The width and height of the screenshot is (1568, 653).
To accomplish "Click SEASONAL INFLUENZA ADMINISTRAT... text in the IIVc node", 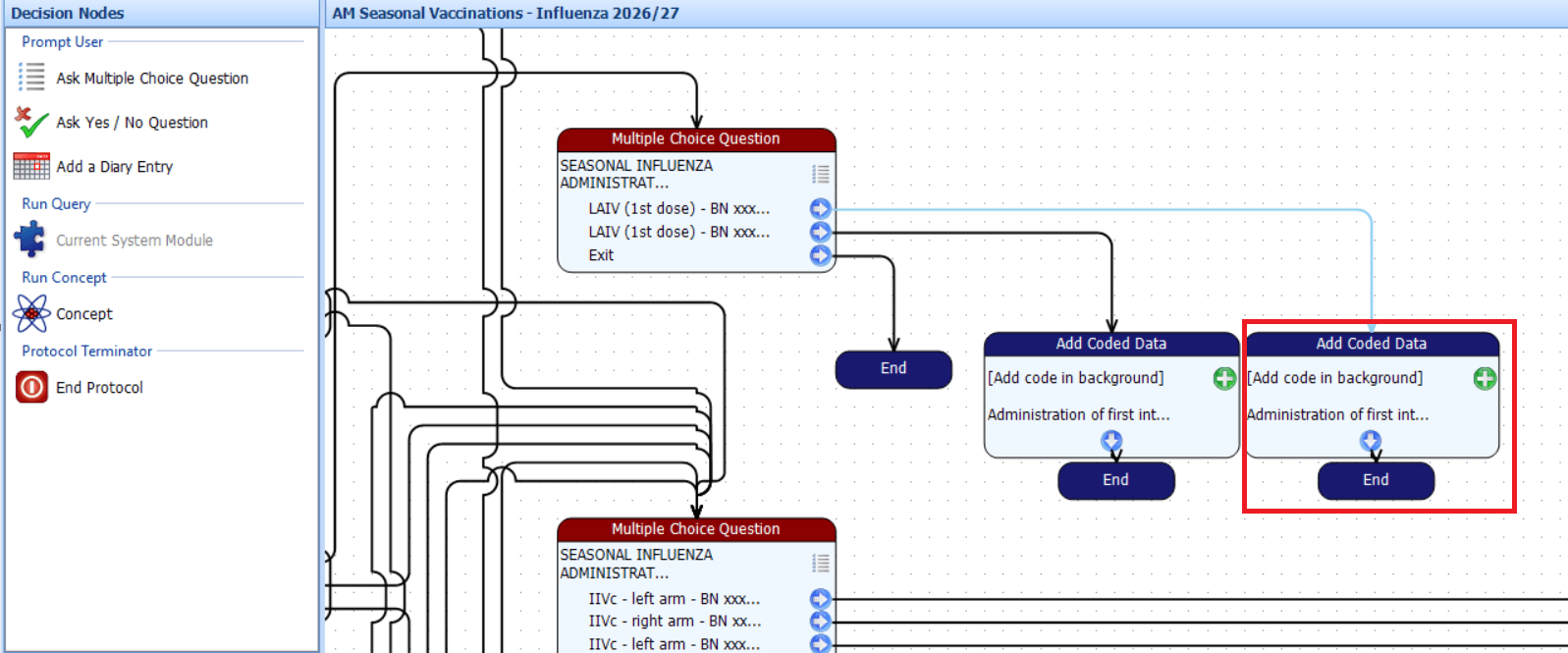I will point(636,564).
